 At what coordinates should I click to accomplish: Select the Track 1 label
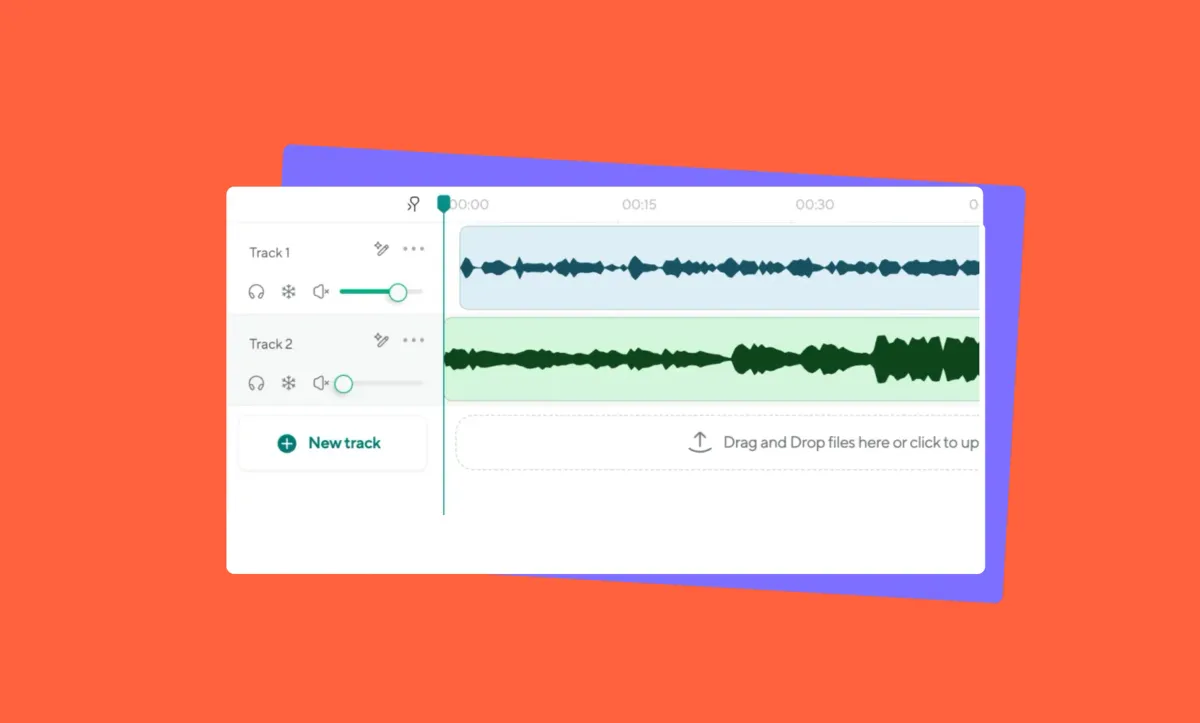pos(268,252)
